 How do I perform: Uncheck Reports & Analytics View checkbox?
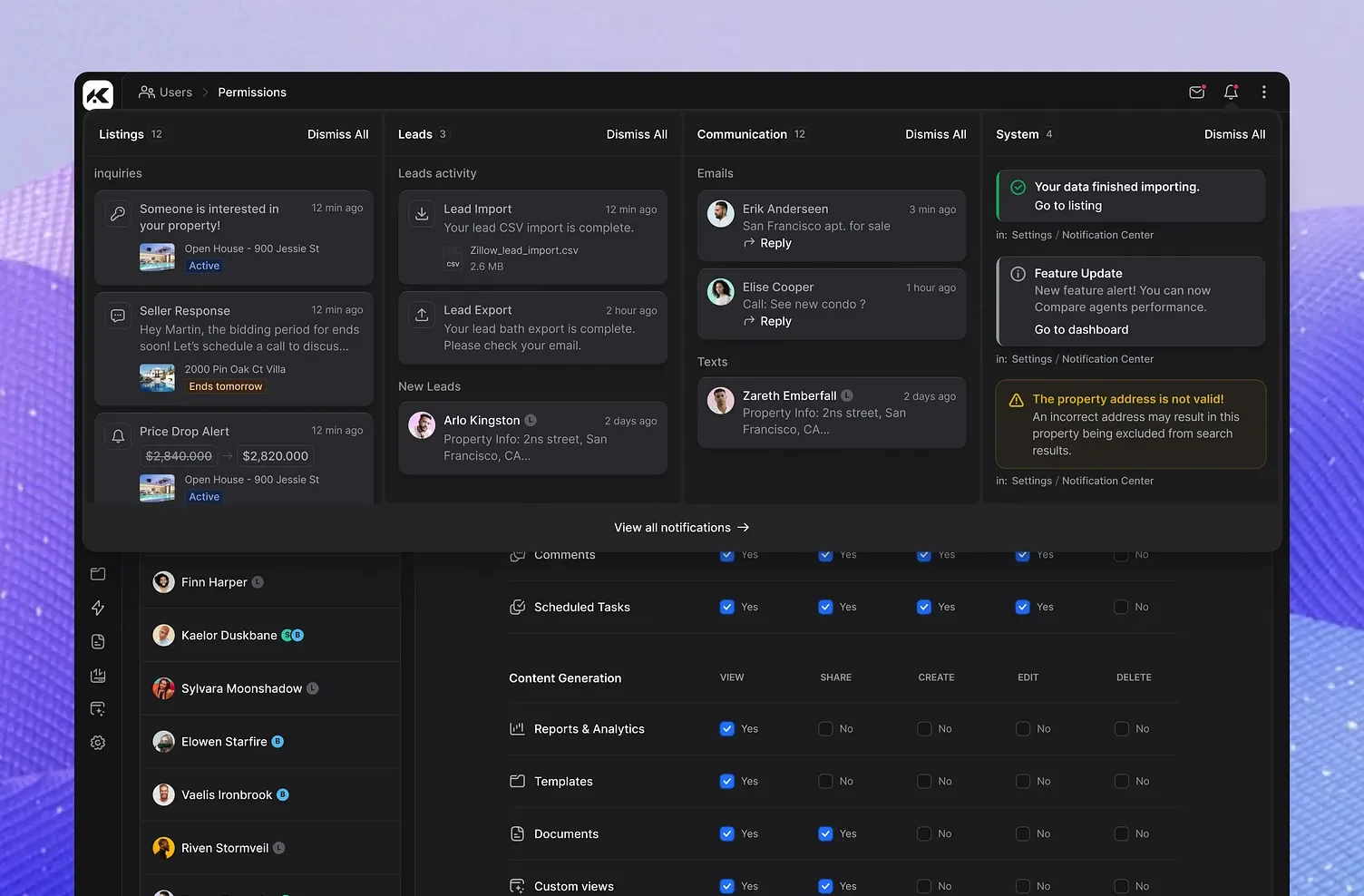coord(726,729)
